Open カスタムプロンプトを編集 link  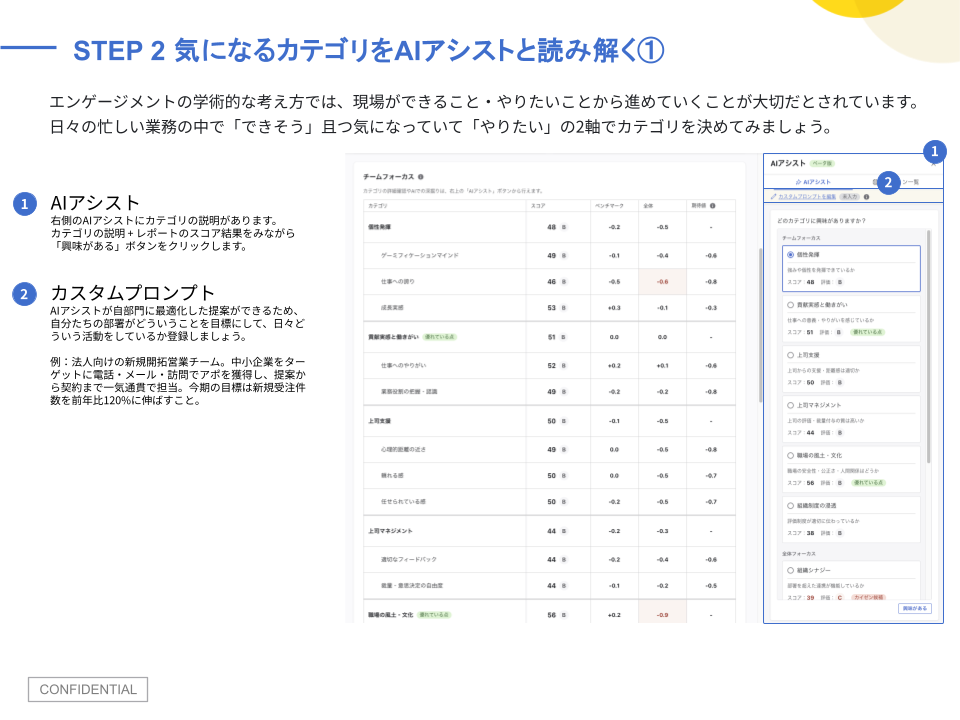point(807,197)
